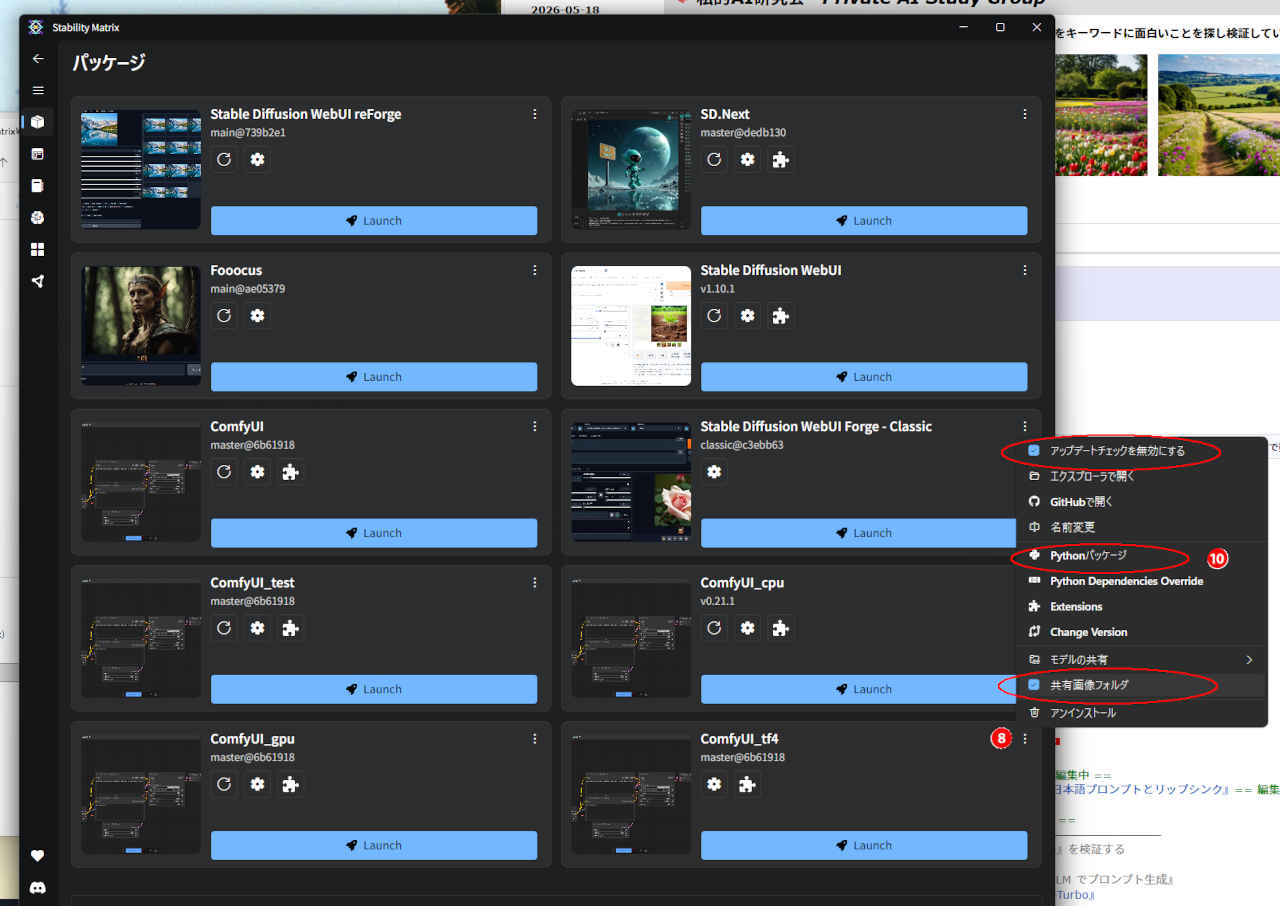Toggle the 共有画像フォルダ checkbox
Viewport: 1280px width, 906px height.
click(x=1034, y=685)
